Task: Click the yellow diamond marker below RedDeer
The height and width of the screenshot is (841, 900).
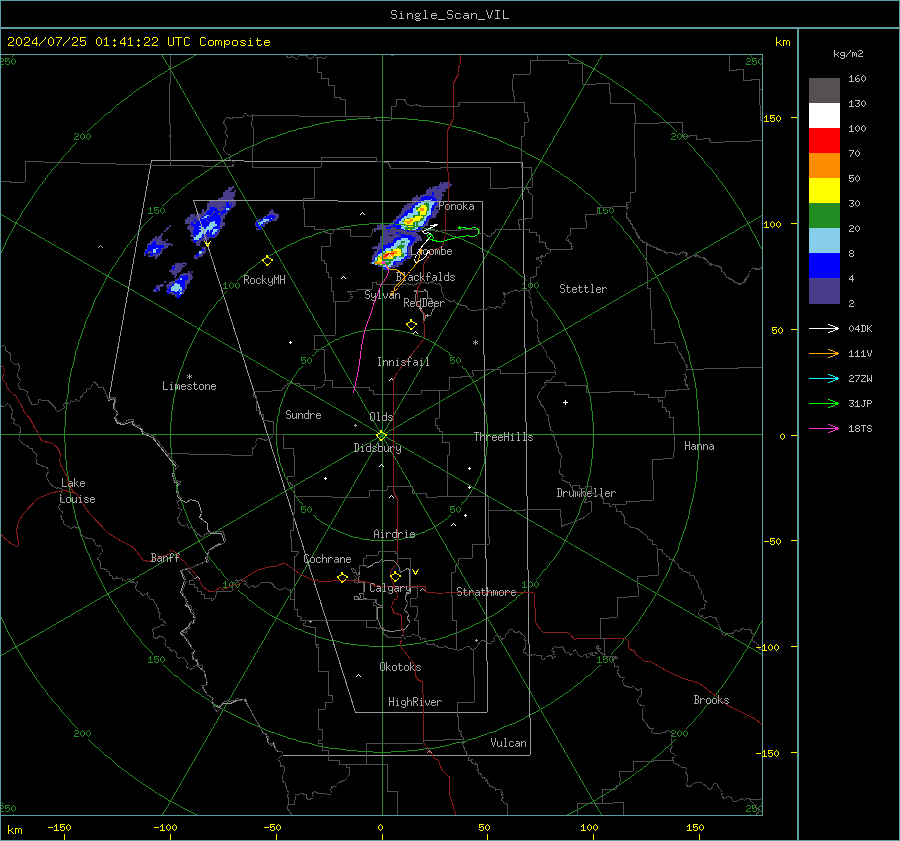Action: (x=411, y=325)
